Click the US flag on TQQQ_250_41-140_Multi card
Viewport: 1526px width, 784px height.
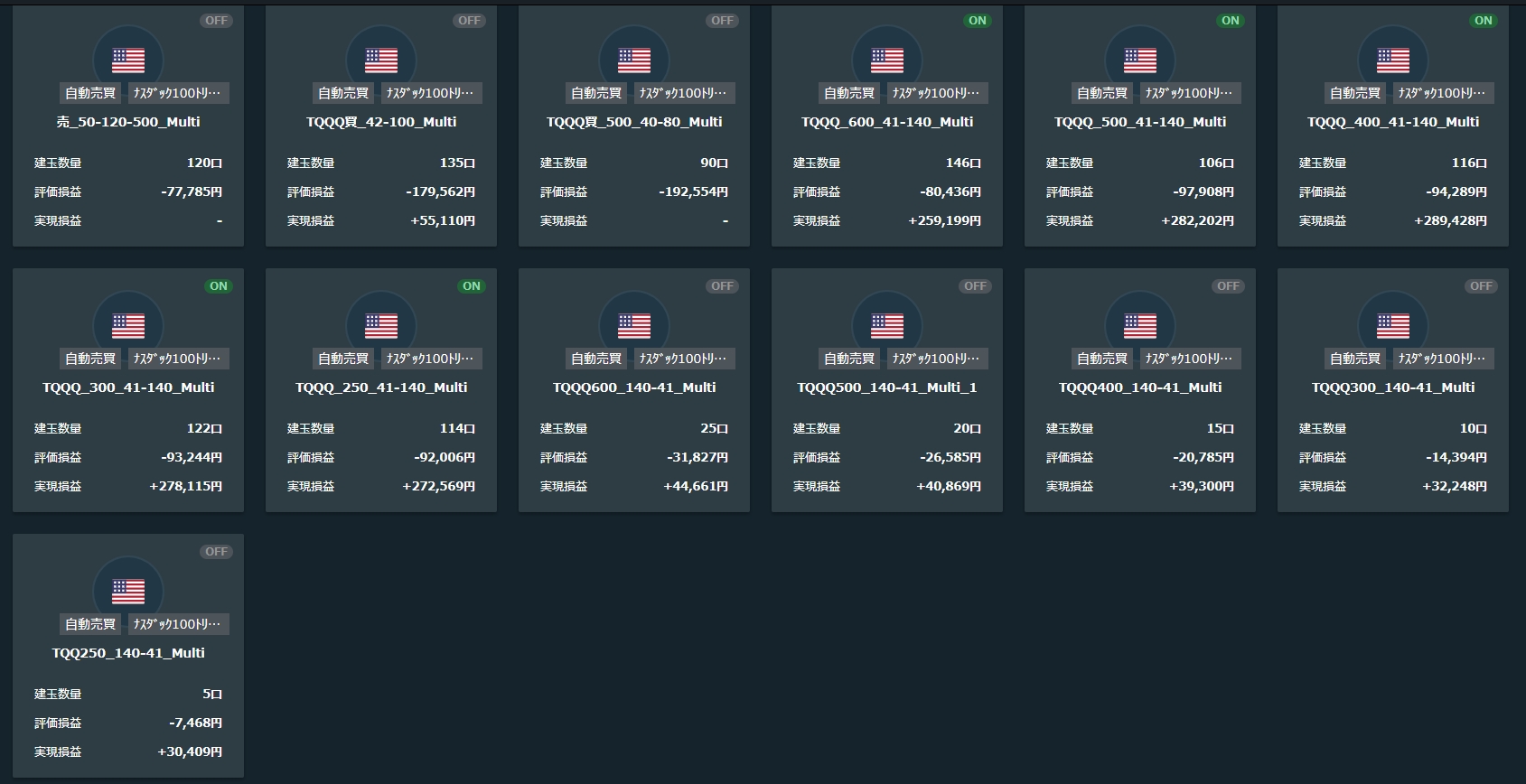[381, 326]
